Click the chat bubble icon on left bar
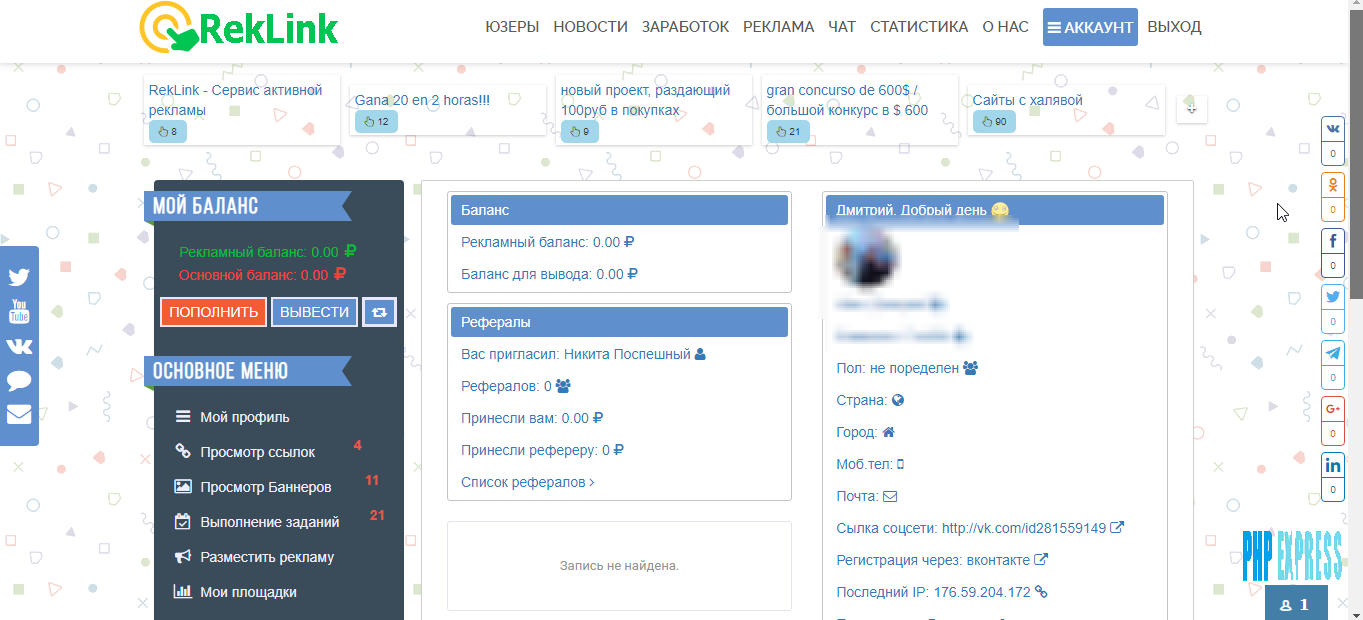The height and width of the screenshot is (620, 1363). point(19,380)
